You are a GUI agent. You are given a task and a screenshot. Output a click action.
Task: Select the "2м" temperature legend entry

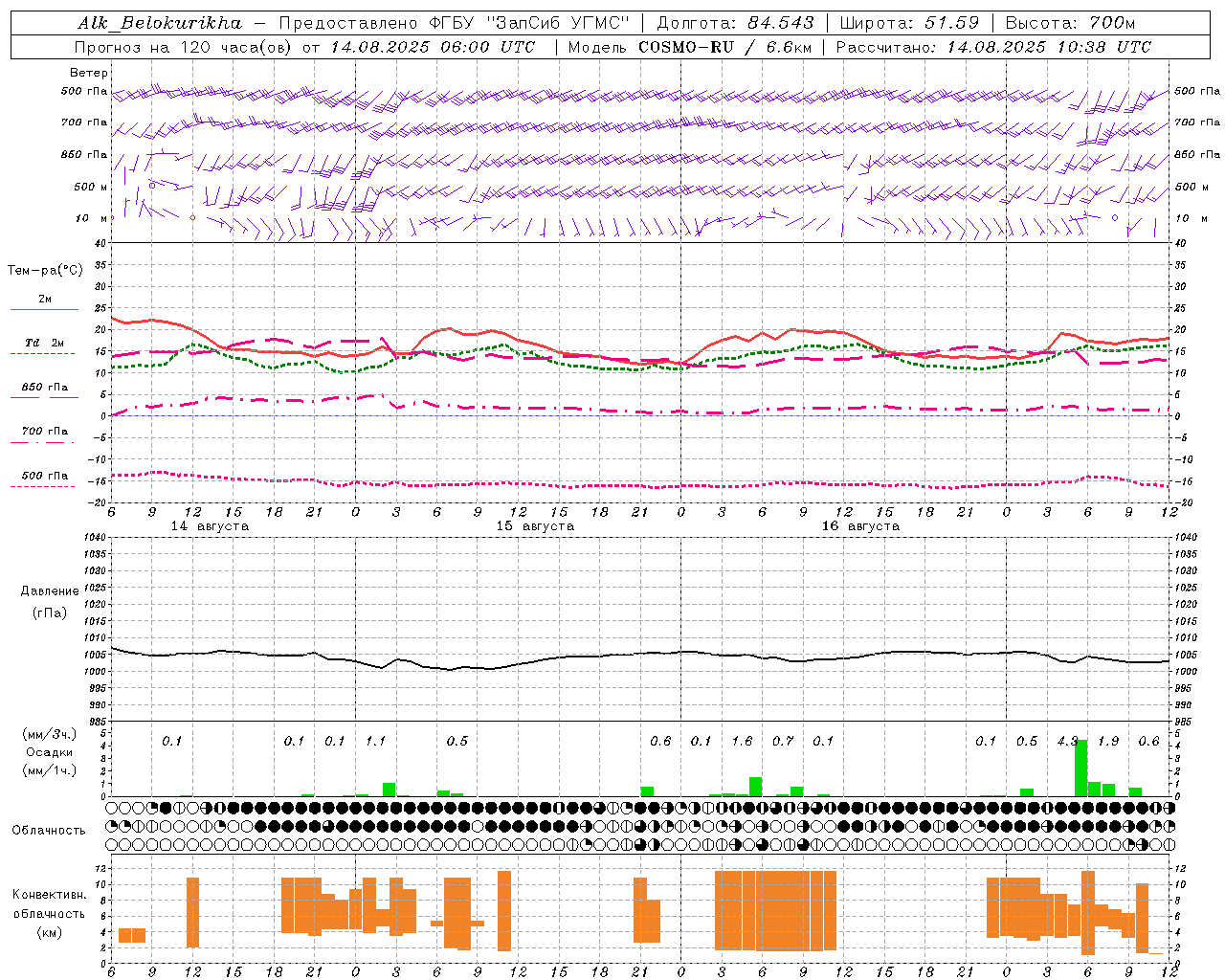45,300
